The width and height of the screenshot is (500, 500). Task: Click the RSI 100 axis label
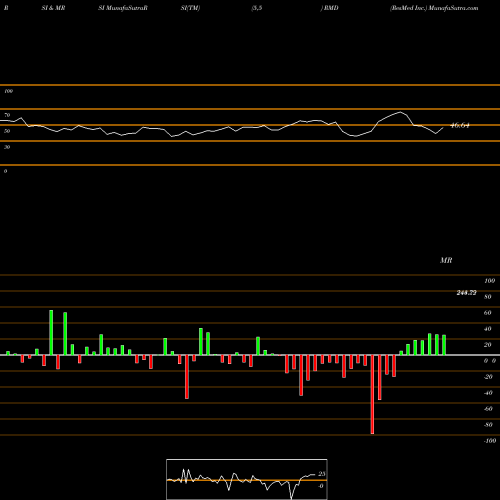click(x=8, y=91)
